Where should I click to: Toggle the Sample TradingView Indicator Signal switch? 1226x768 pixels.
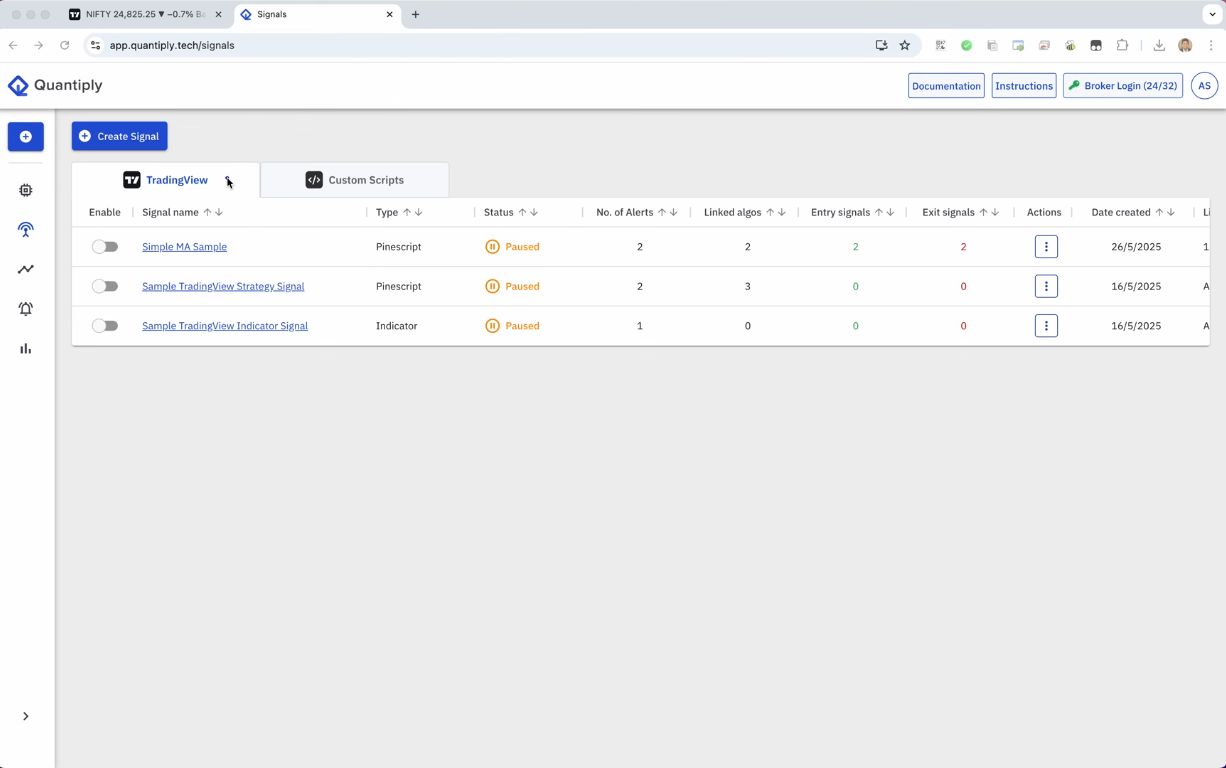click(x=104, y=325)
